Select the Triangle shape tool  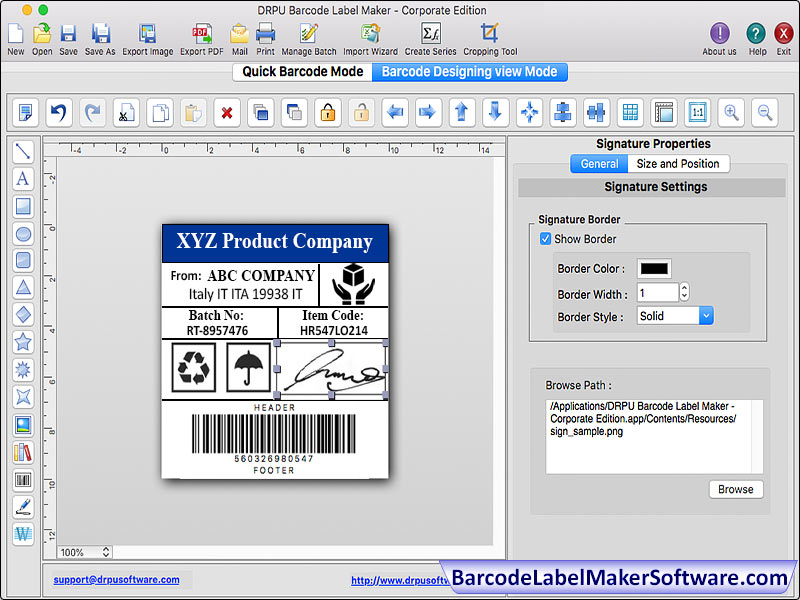23,288
